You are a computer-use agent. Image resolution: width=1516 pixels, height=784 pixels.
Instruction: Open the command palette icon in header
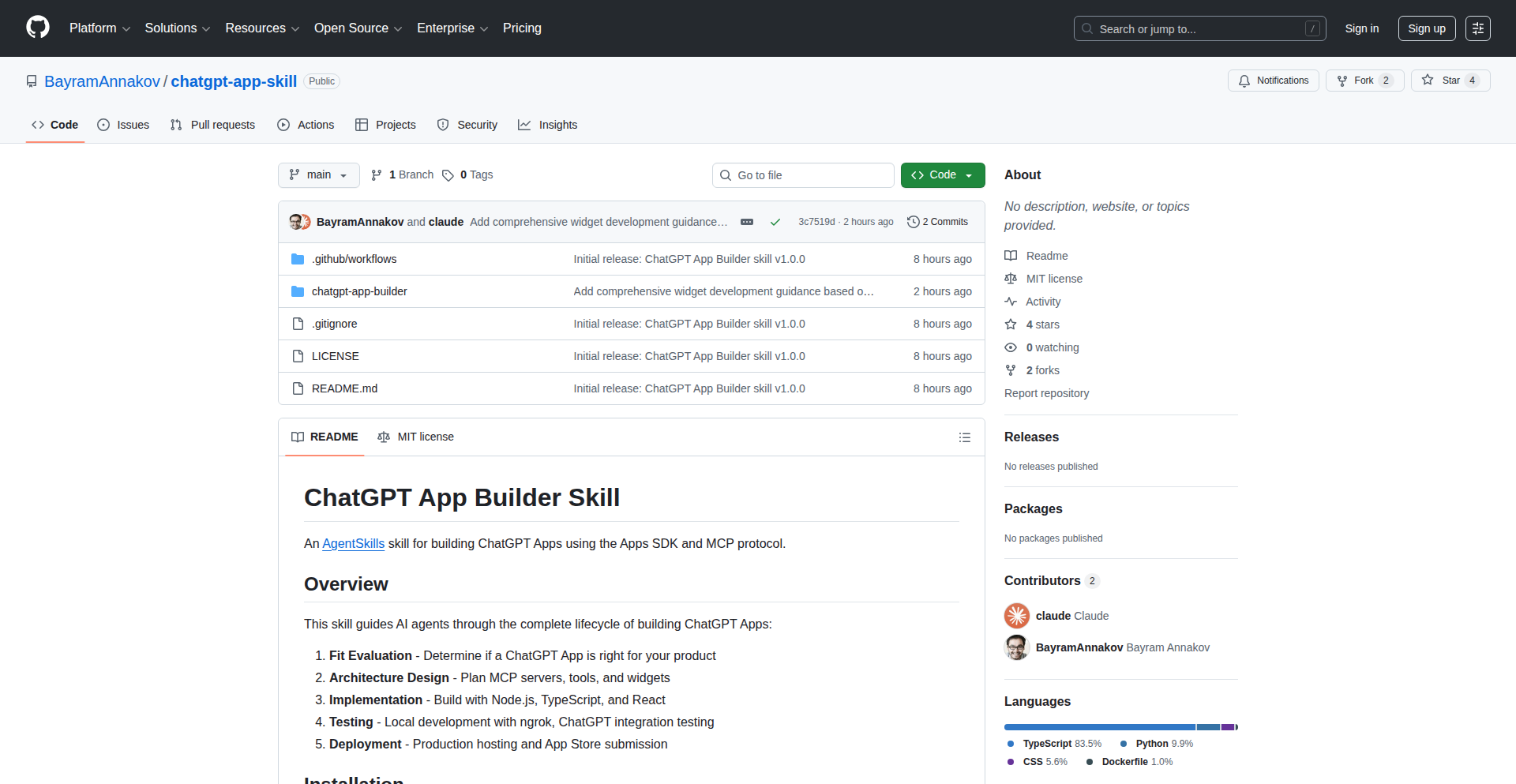1477,28
